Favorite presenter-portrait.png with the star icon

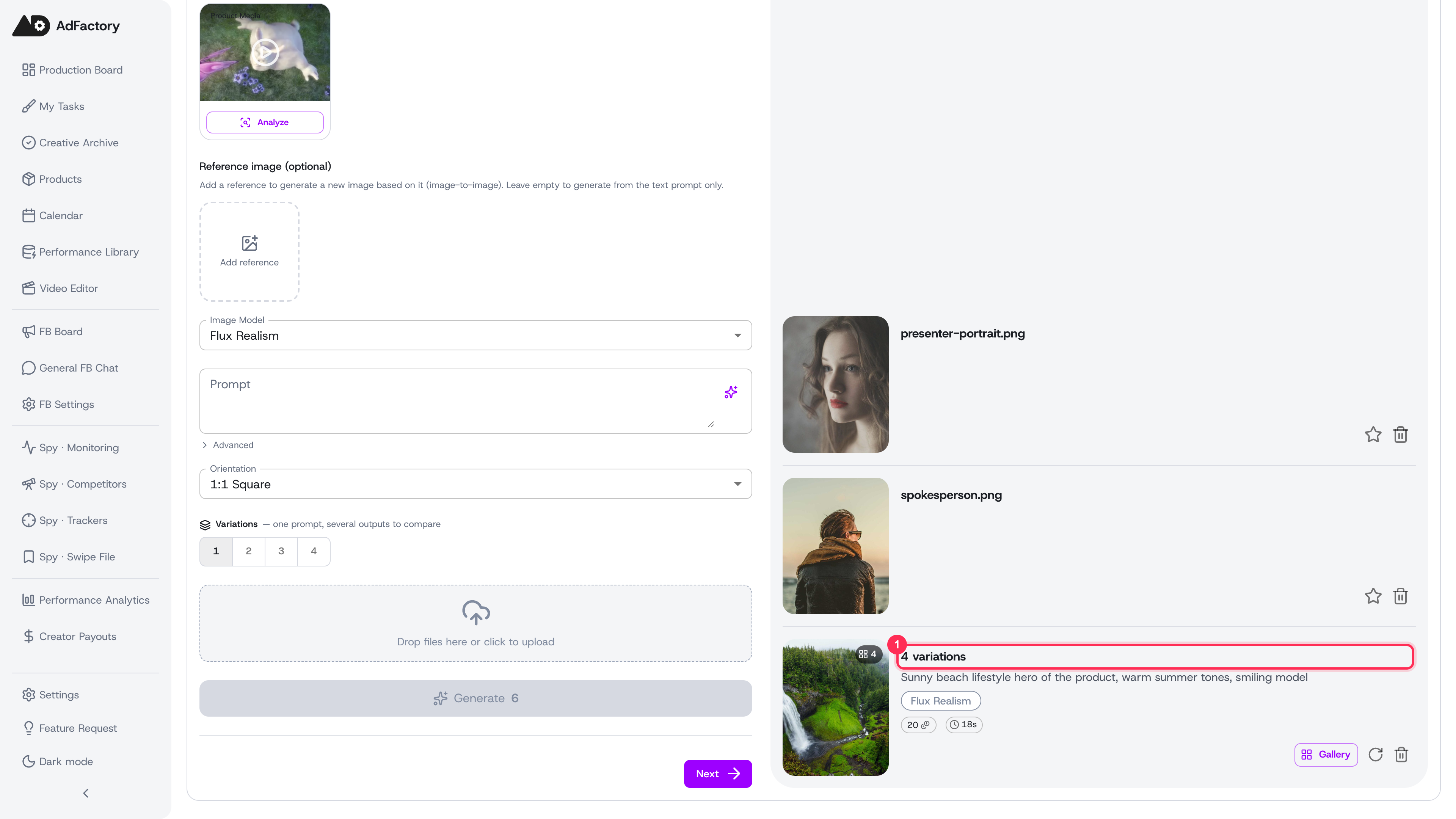point(1373,435)
